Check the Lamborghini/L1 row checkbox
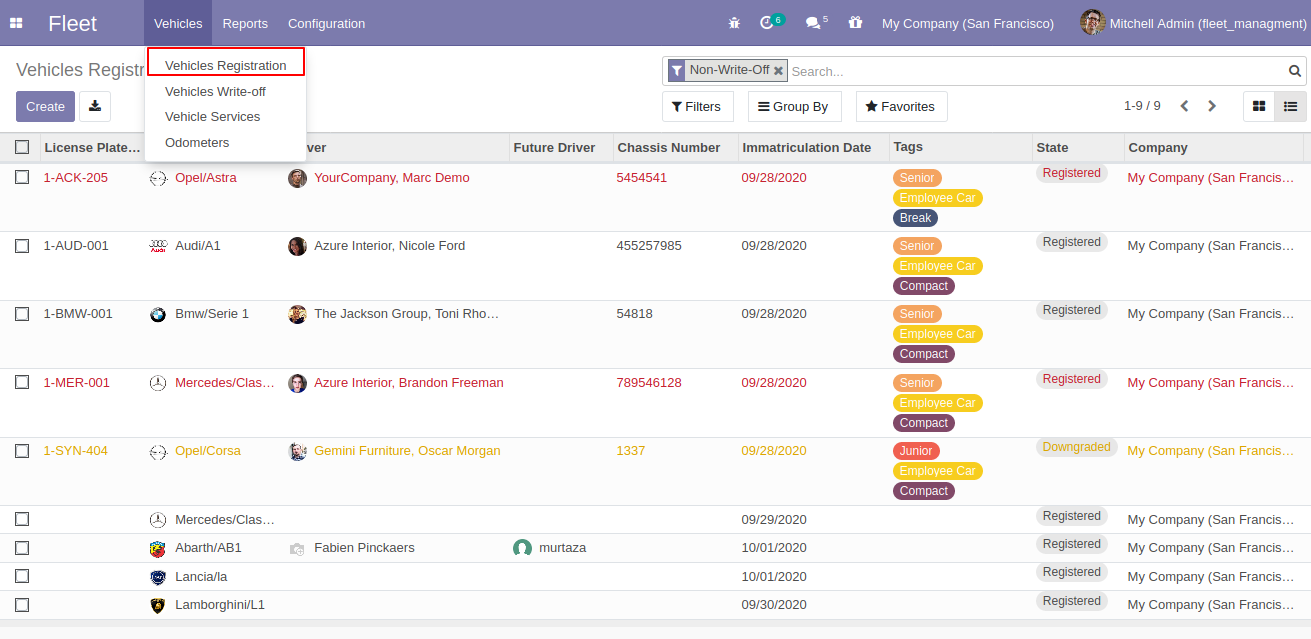 click(x=22, y=604)
